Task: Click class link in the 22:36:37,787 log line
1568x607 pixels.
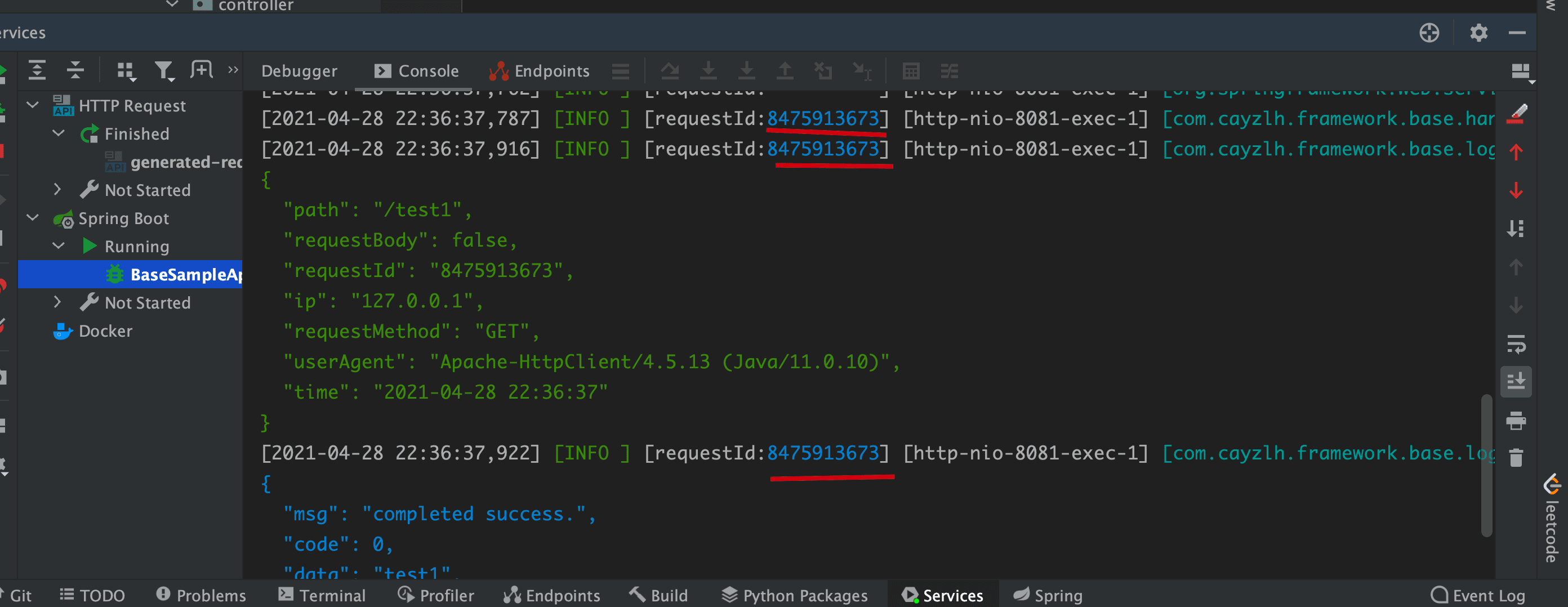Action: click(x=1329, y=118)
